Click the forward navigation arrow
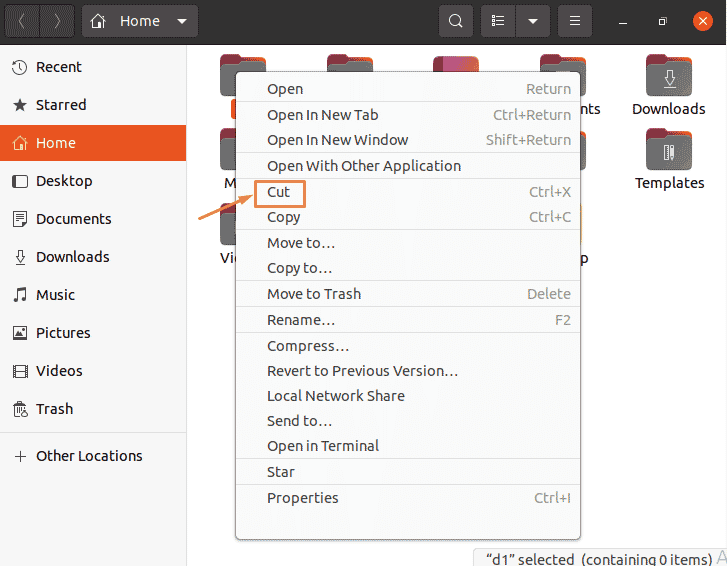 tap(57, 21)
